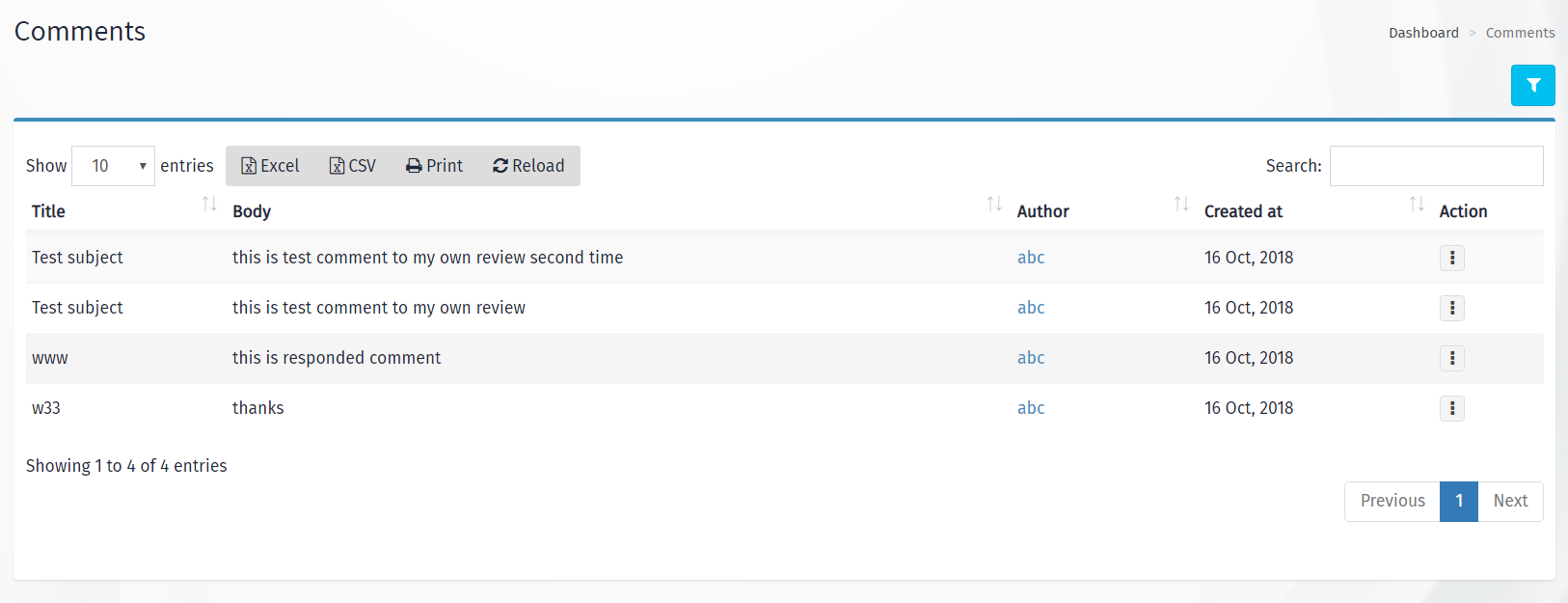Click the date in the w33 row
Image resolution: width=1568 pixels, height=603 pixels.
pos(1249,408)
